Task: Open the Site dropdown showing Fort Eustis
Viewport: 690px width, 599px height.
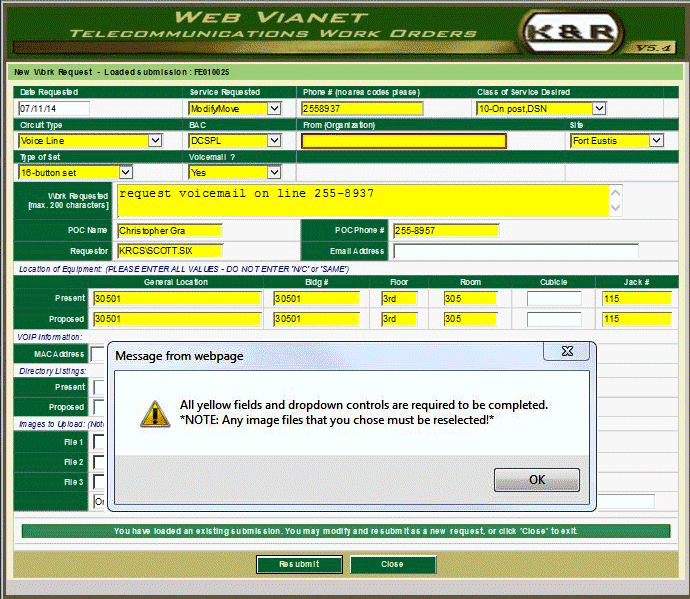Action: point(656,140)
